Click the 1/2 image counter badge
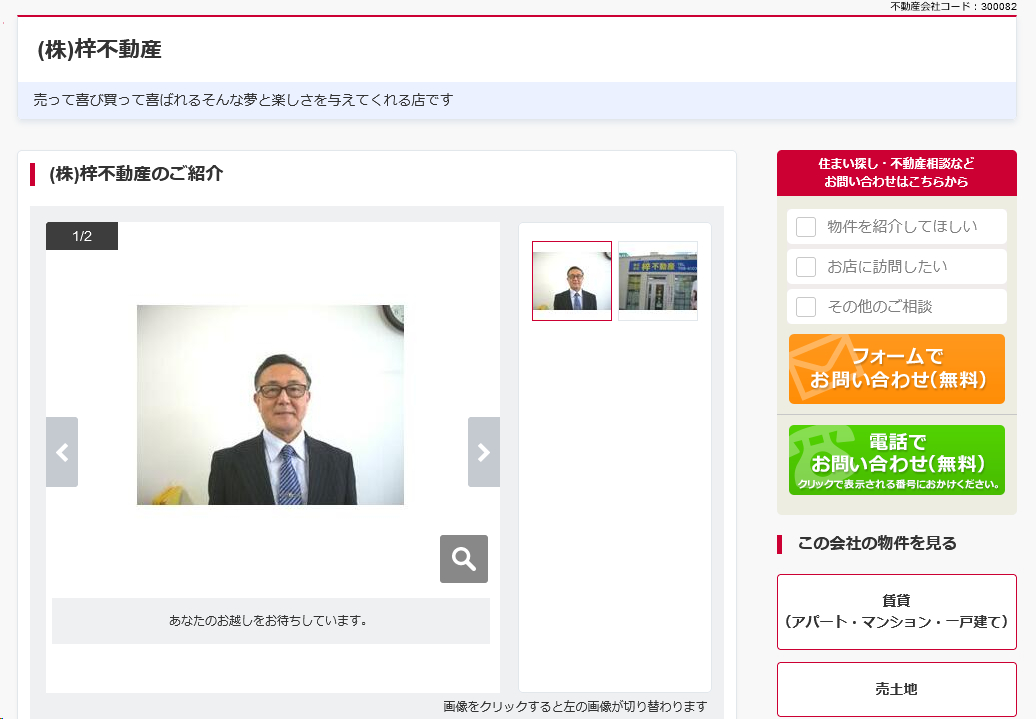1036x719 pixels. point(82,236)
